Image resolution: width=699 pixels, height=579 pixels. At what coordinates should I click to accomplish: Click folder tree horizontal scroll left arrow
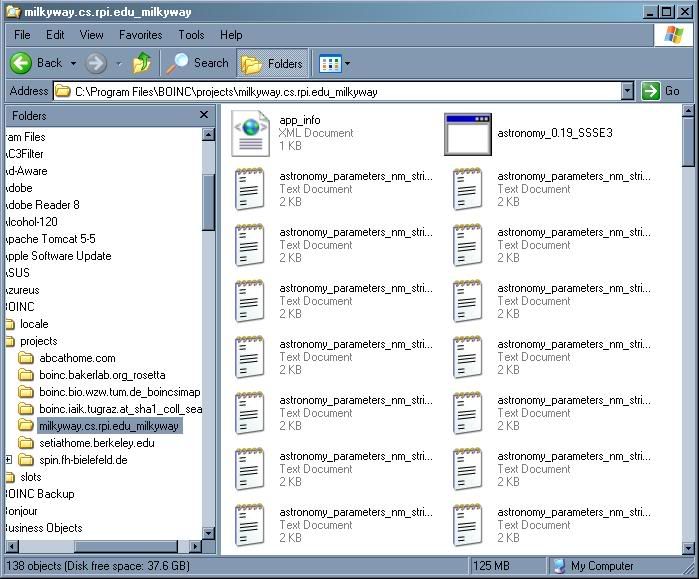[12, 546]
